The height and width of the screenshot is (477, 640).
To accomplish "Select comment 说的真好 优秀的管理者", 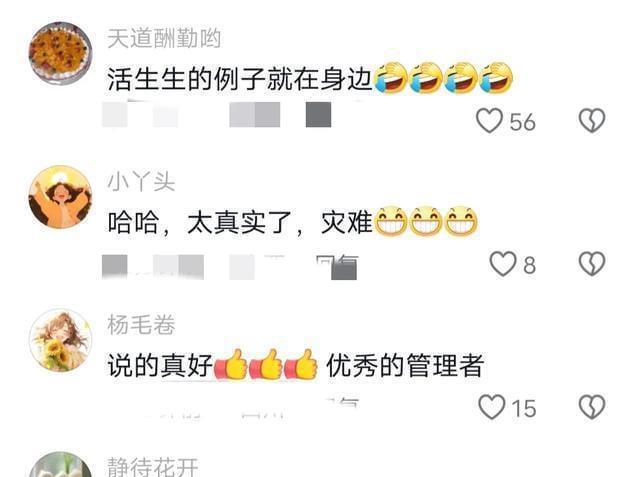I will pos(296,365).
